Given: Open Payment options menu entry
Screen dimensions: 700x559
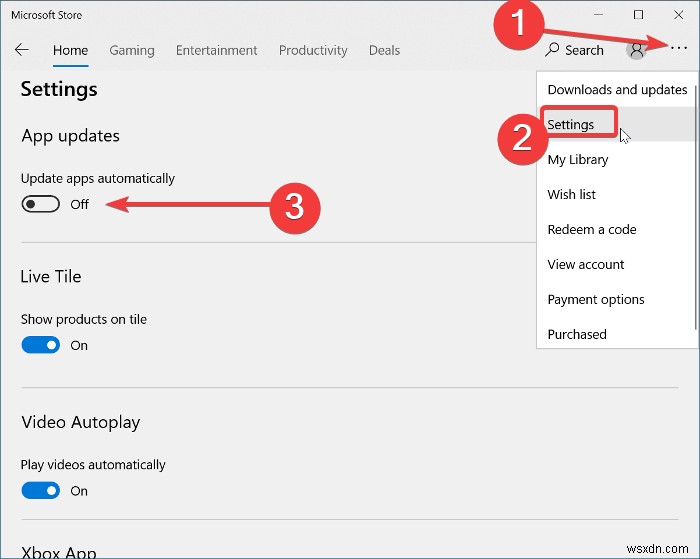Looking at the screenshot, I should coord(617,299).
